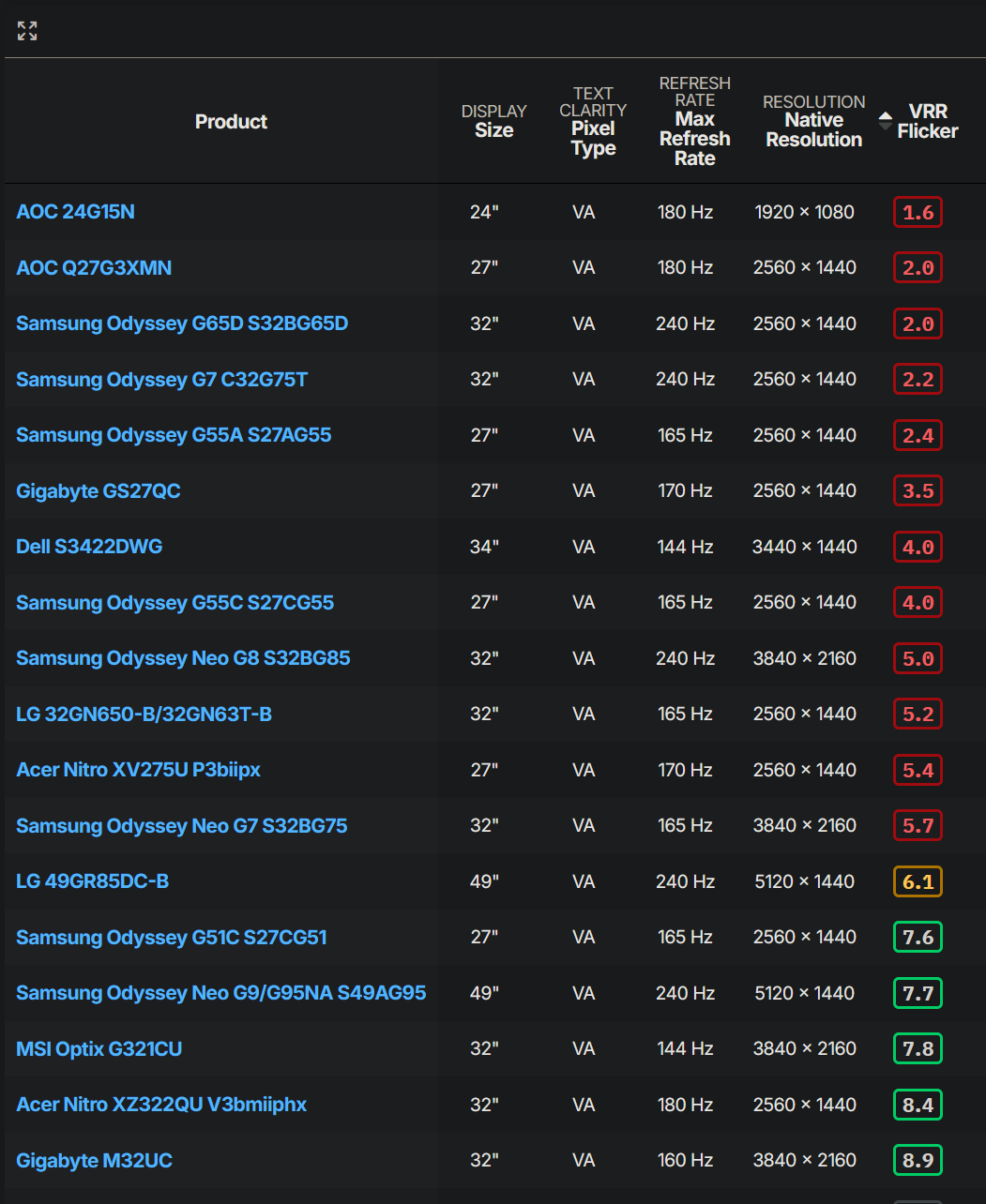Screen dimensions: 986x1204
Task: Click the 2.0 score for AOC Q27G3XMN
Action: coord(918,267)
